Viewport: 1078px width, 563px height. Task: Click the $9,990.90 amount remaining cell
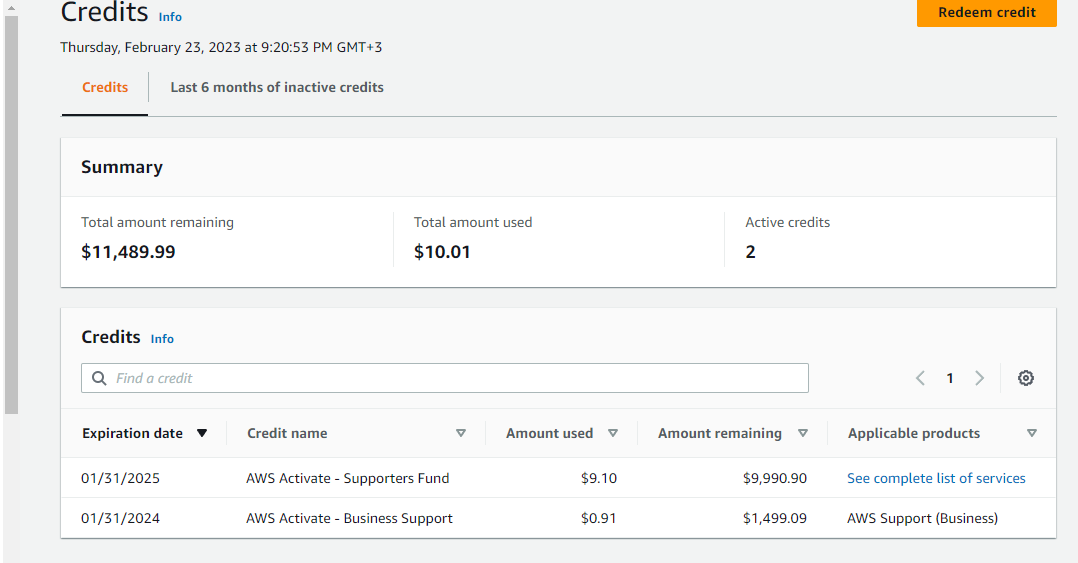coord(775,478)
